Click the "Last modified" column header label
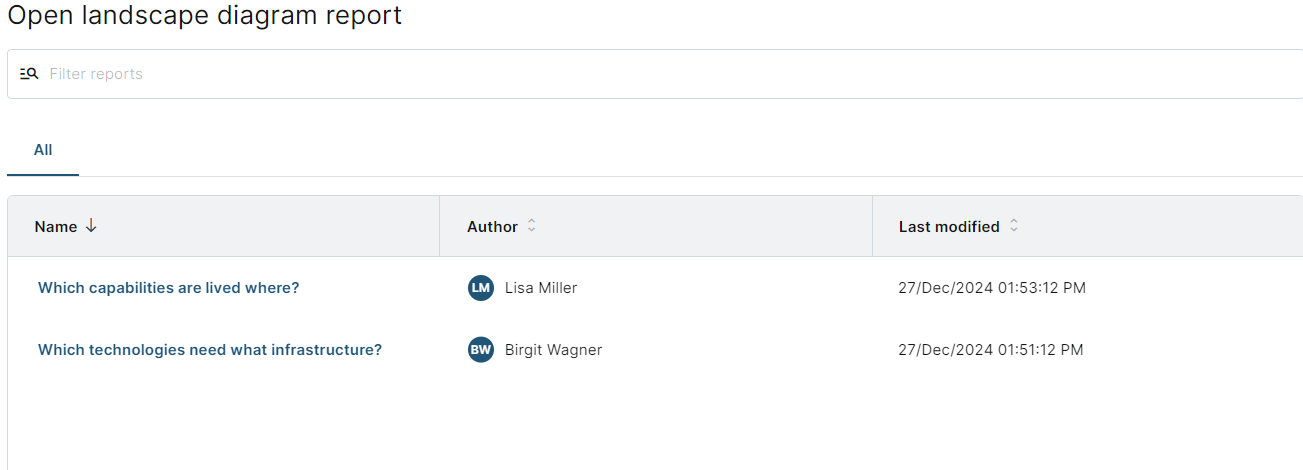1303x470 pixels. (949, 227)
